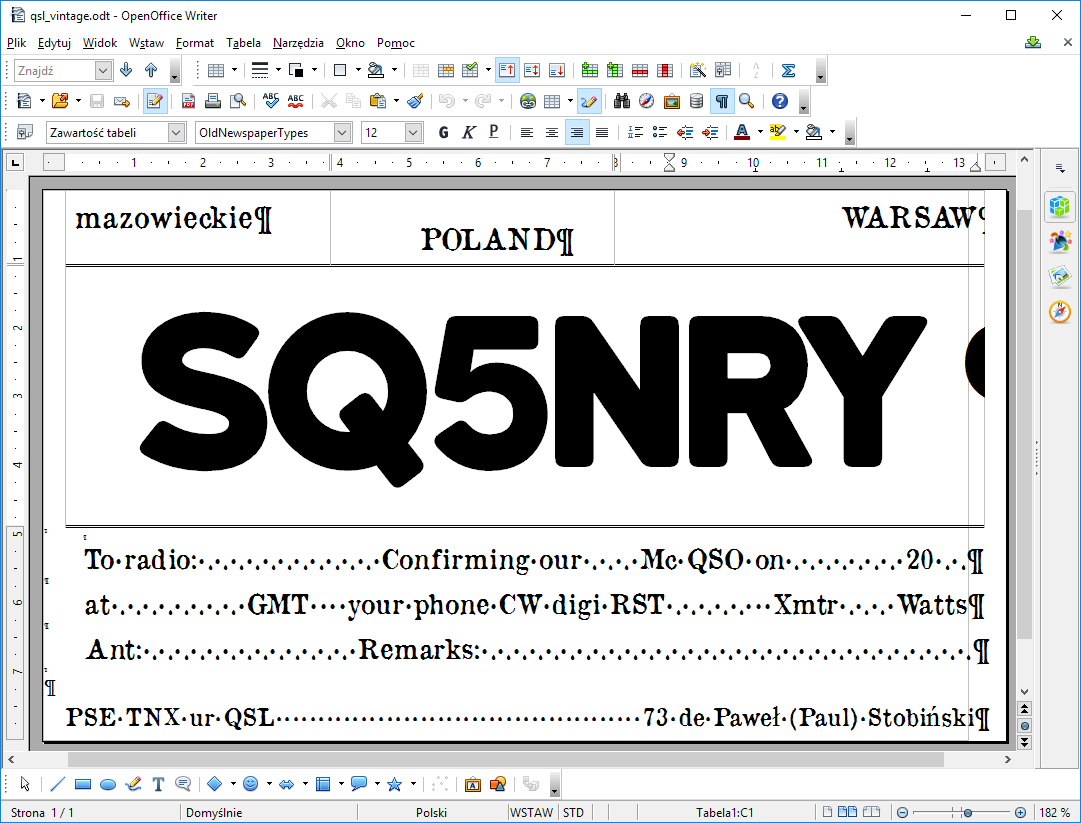The height and width of the screenshot is (823, 1081).
Task: Click the Polski language status field
Action: tap(432, 813)
